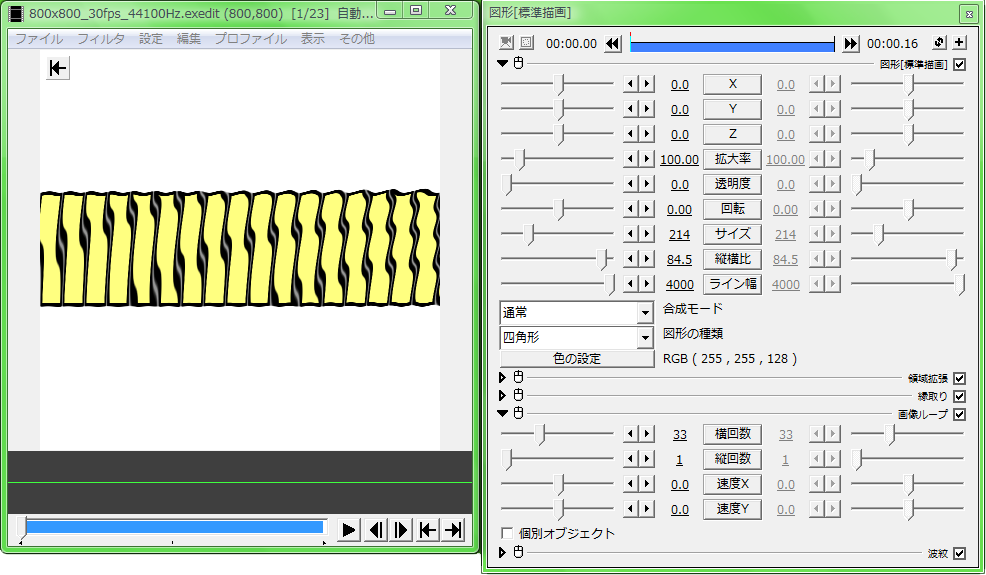Click mouse icon in 縁取り row
Image resolution: width=986 pixels, height=575 pixels.
pos(518,395)
